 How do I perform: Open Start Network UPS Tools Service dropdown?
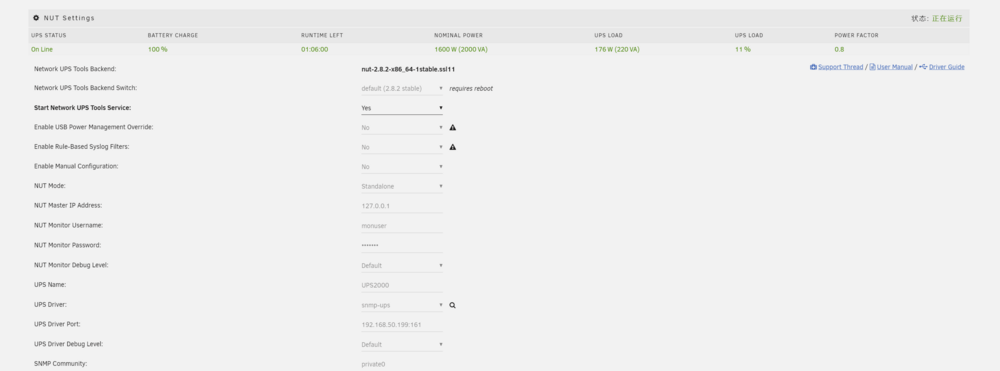402,108
